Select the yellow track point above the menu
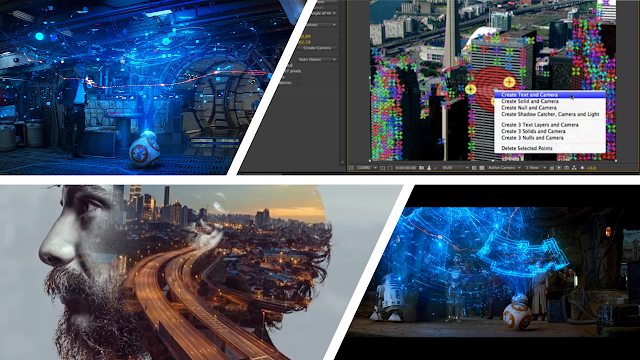 pyautogui.click(x=509, y=82)
